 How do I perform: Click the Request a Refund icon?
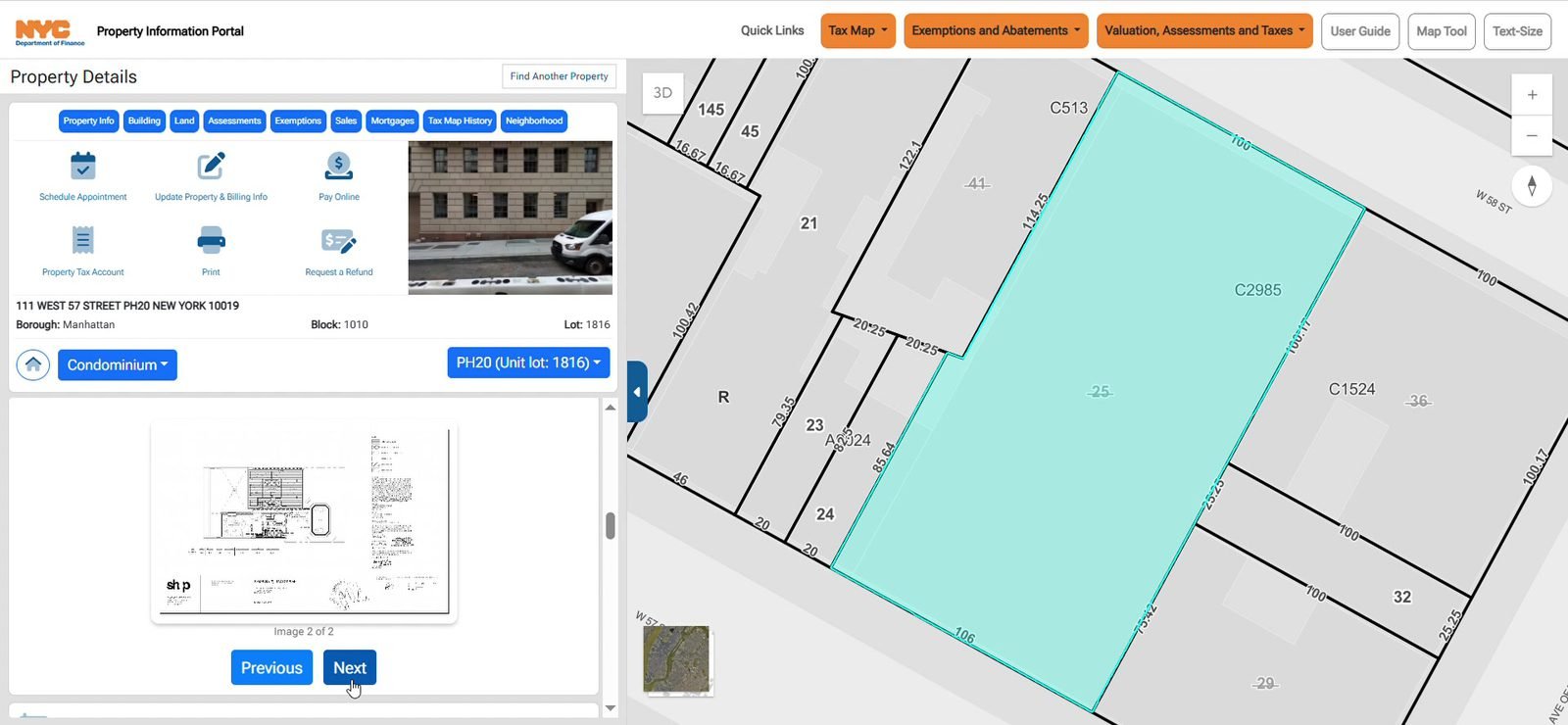tap(339, 240)
